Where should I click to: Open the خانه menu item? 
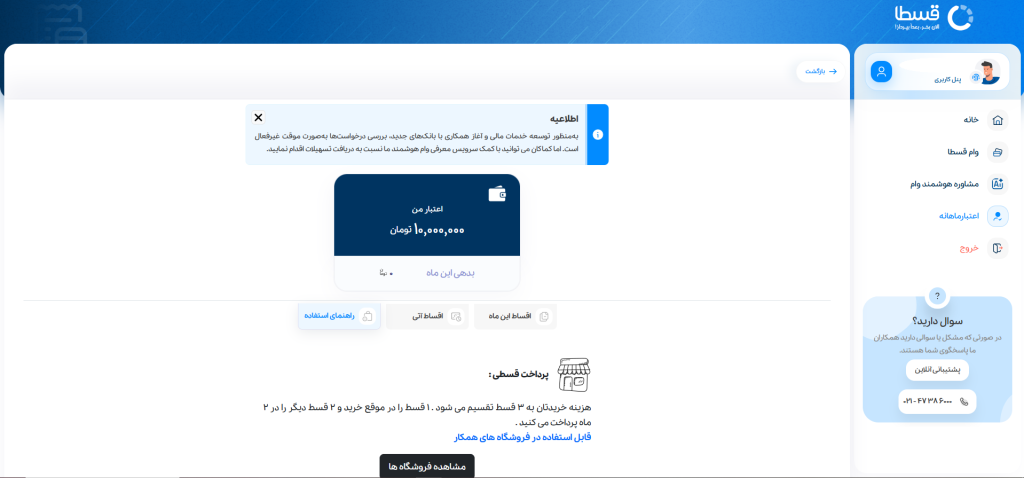point(970,120)
